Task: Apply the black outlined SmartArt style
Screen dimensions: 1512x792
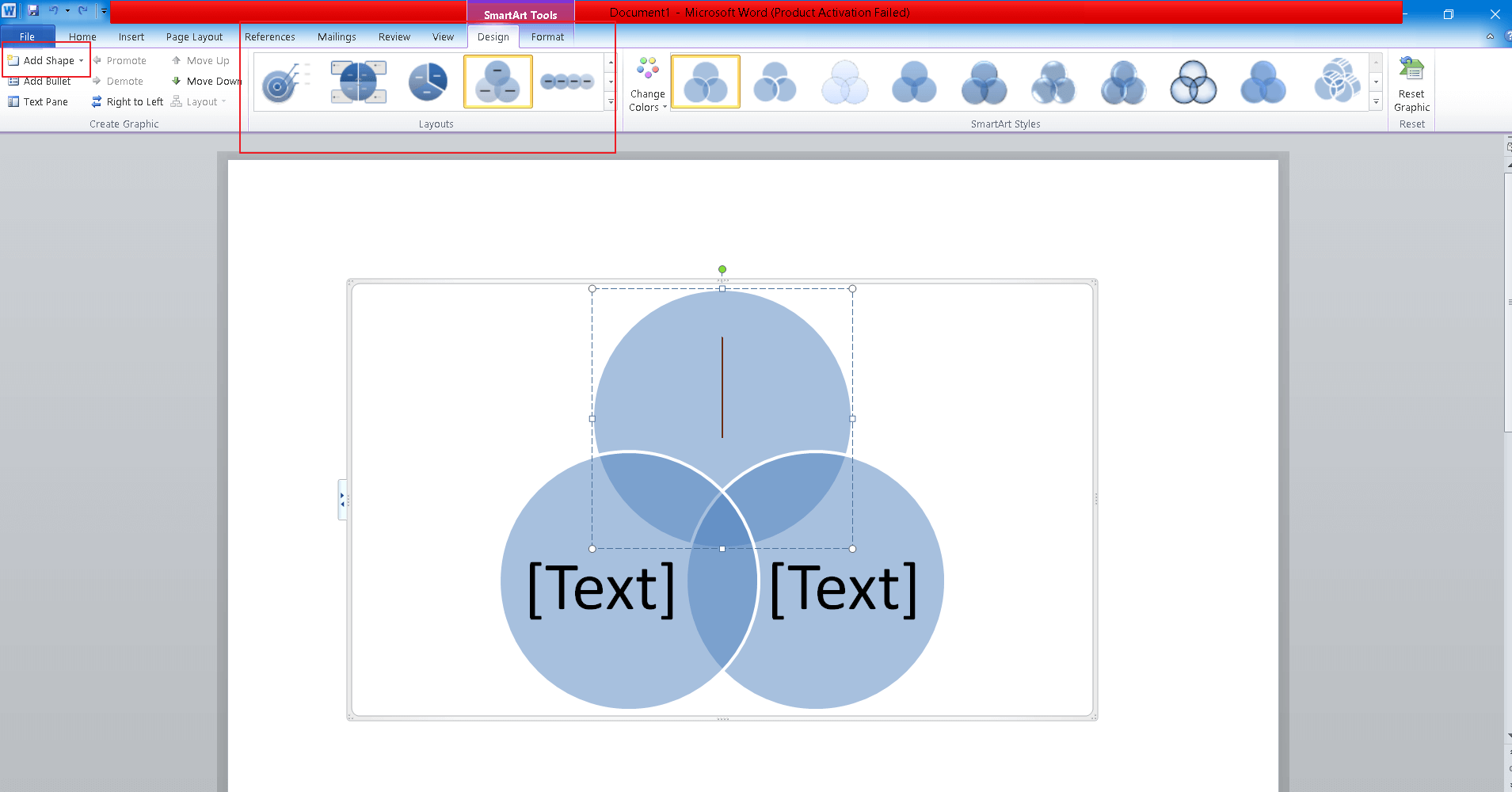Action: (1193, 82)
